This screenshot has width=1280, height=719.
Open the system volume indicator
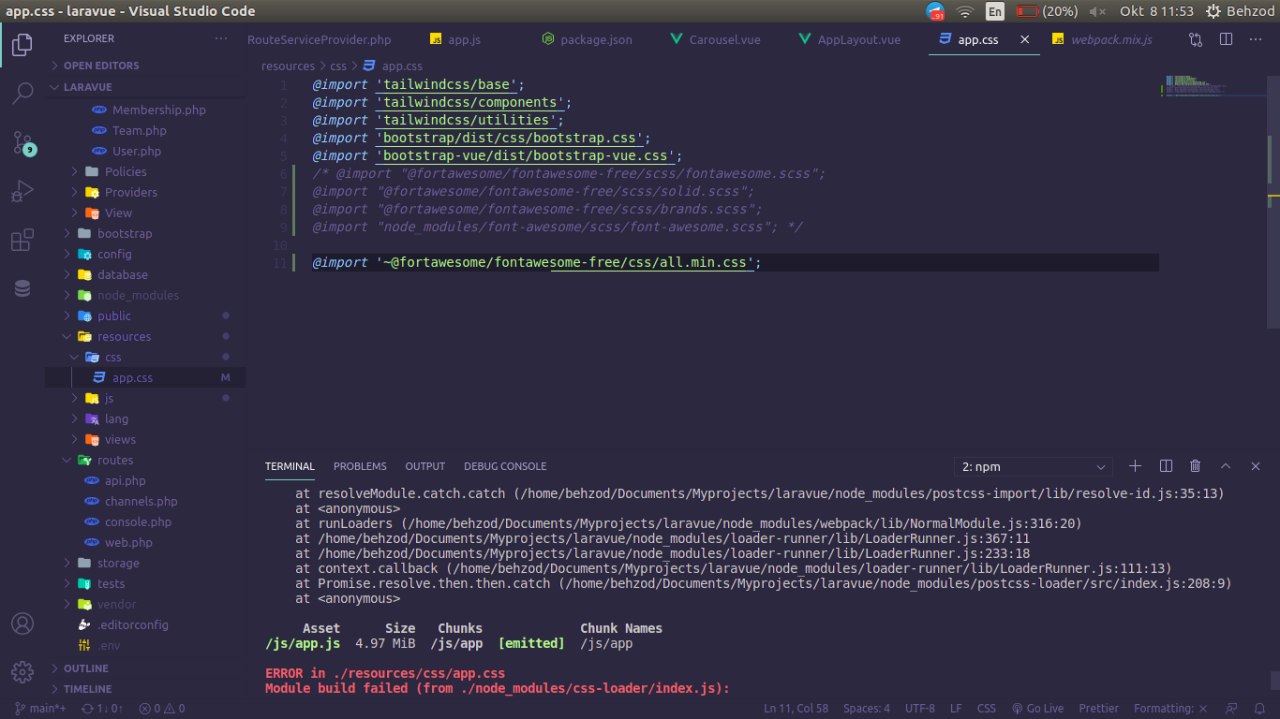1097,11
